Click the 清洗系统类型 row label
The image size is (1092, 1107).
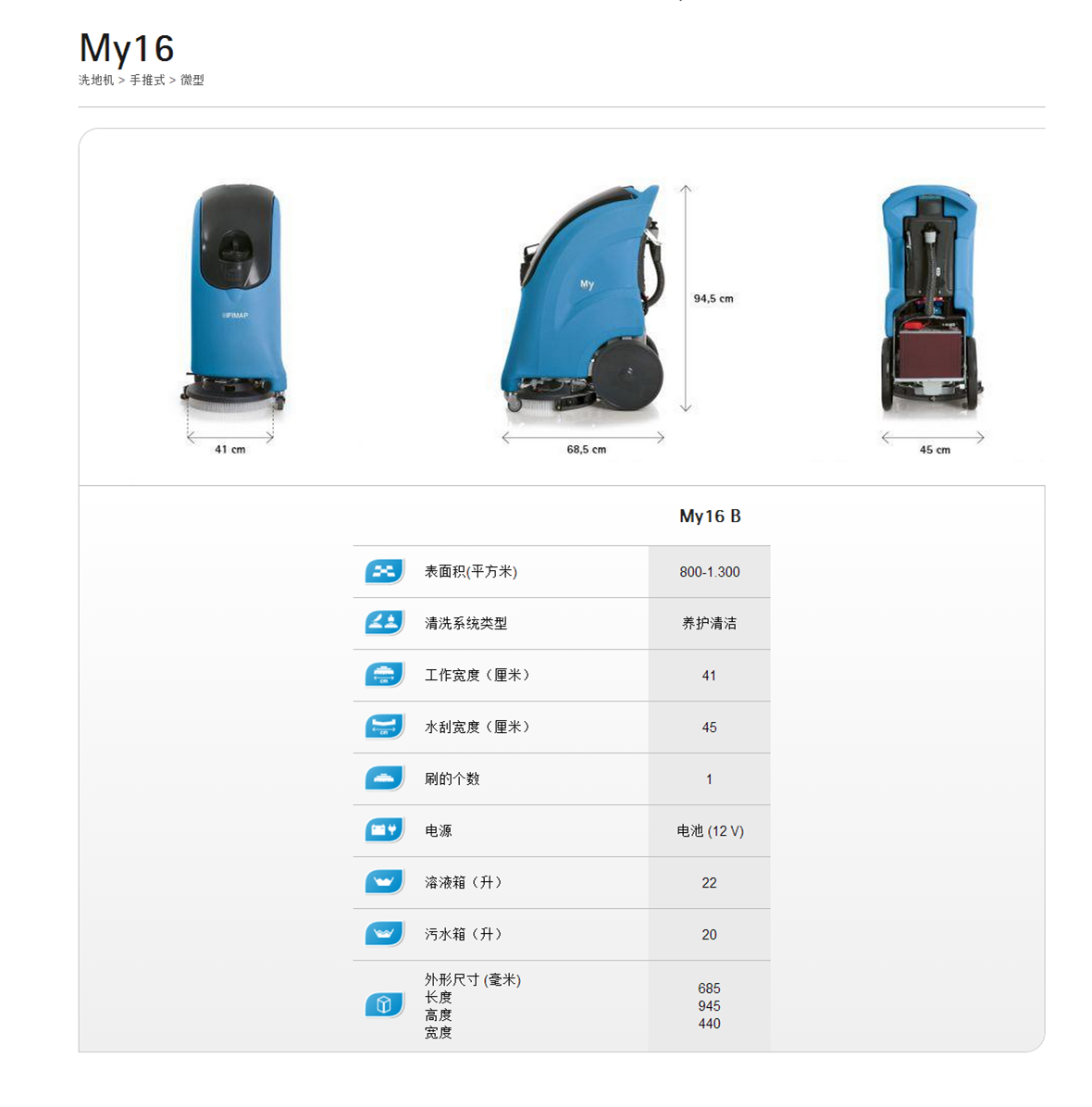click(465, 624)
